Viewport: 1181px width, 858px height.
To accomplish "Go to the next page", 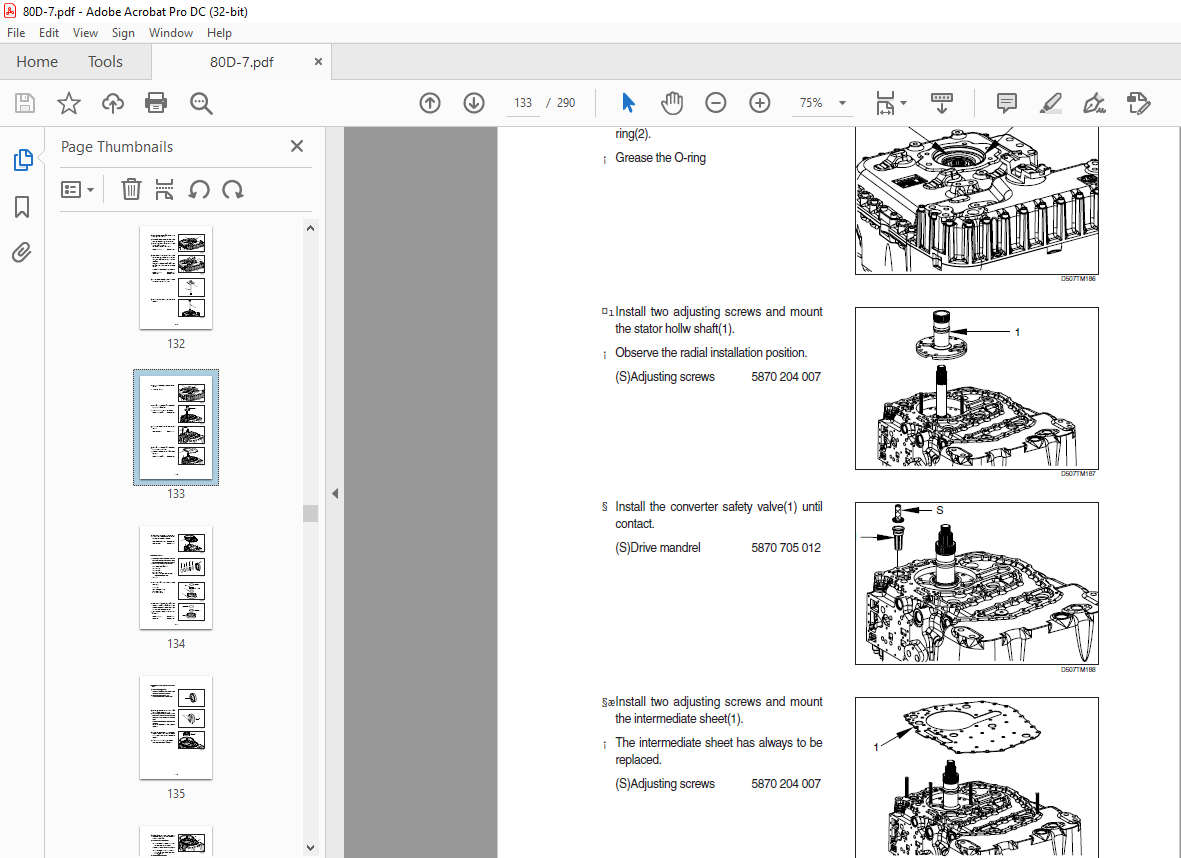I will 474,103.
